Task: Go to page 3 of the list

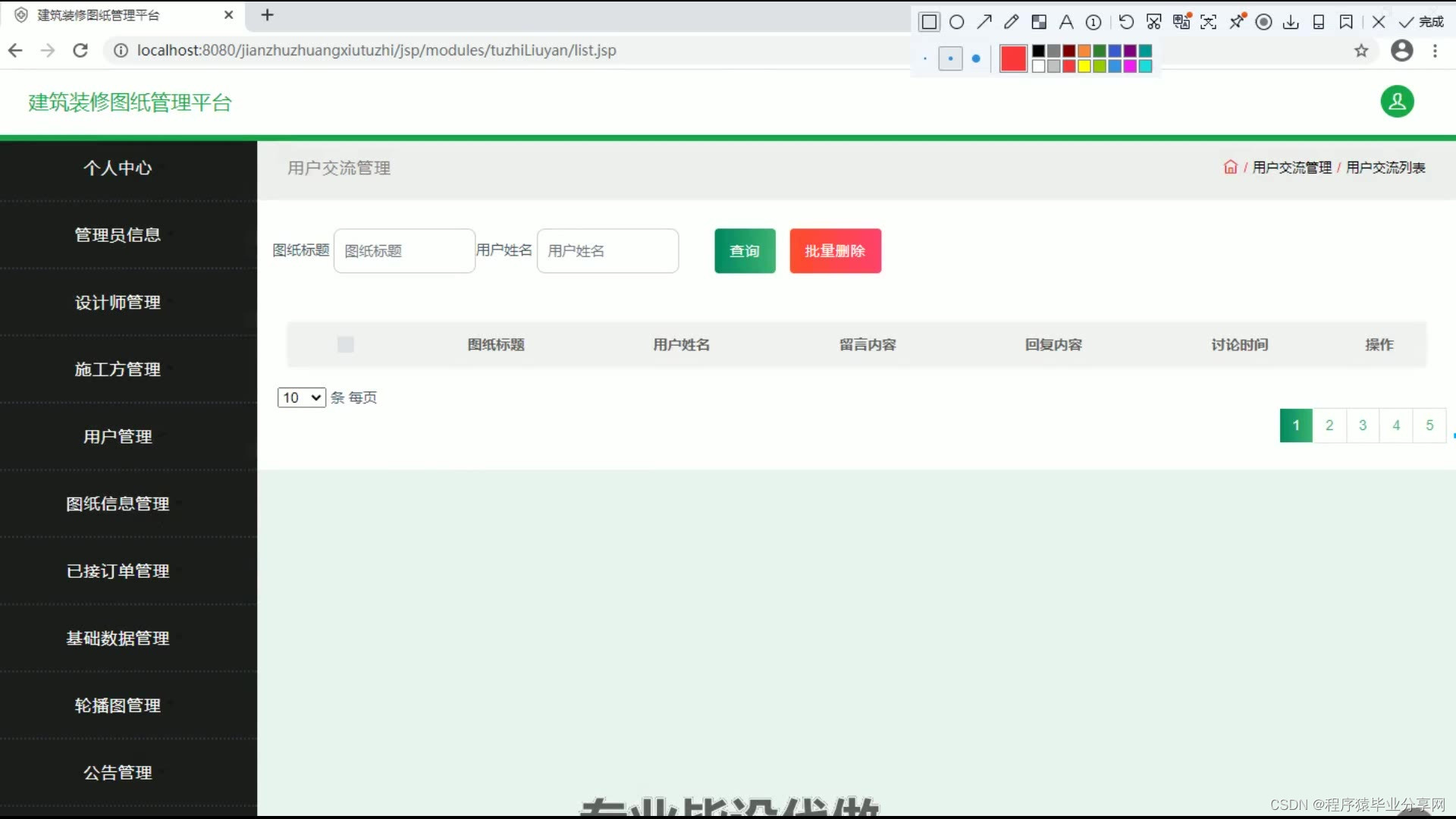Action: (x=1363, y=425)
